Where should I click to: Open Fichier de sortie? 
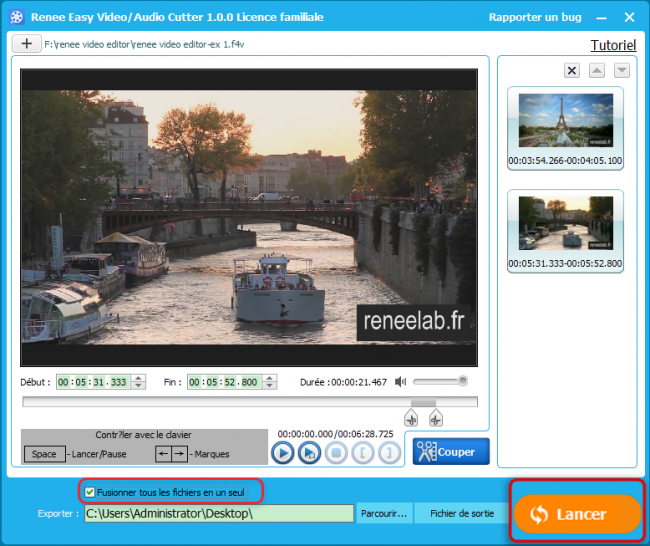click(462, 514)
